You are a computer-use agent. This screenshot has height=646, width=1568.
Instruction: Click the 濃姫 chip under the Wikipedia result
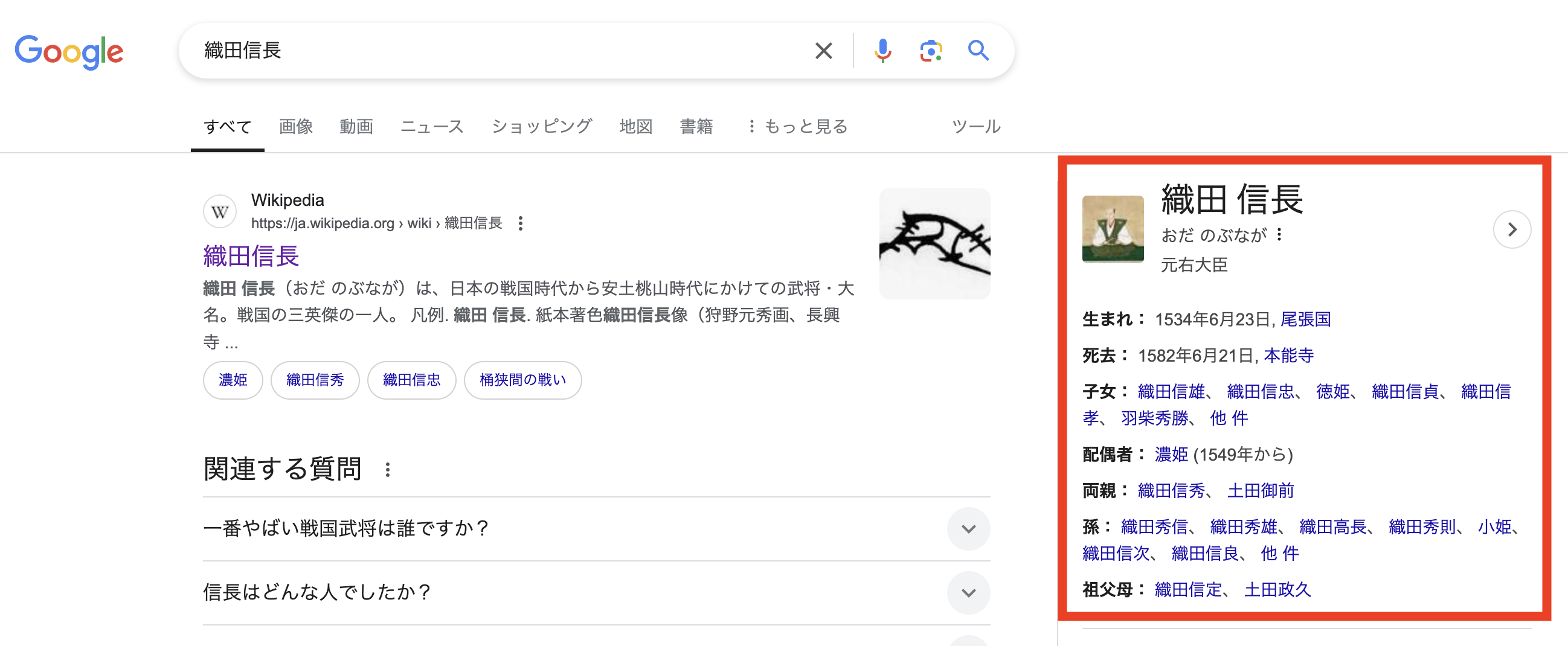(x=233, y=380)
